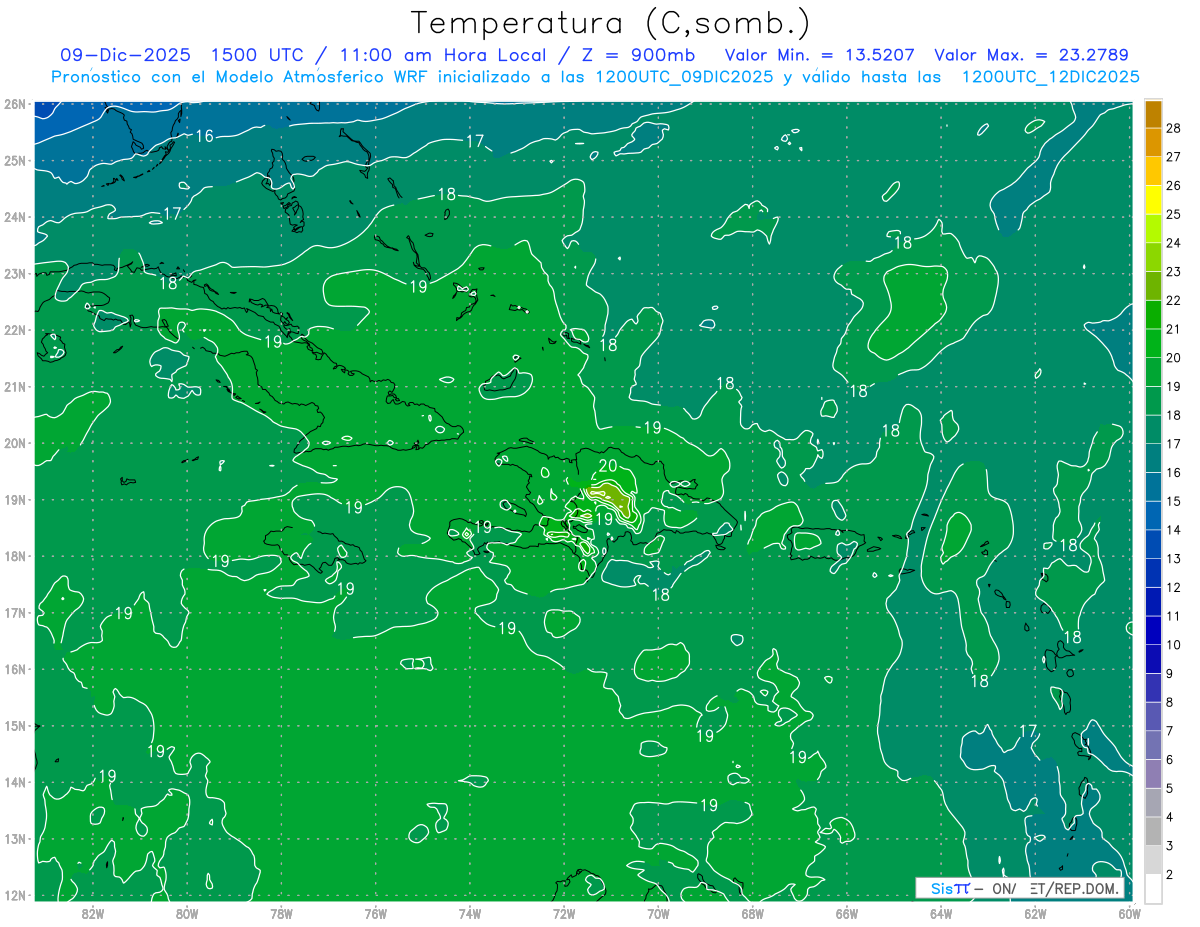Click the '16' contour label on the map

click(x=204, y=136)
